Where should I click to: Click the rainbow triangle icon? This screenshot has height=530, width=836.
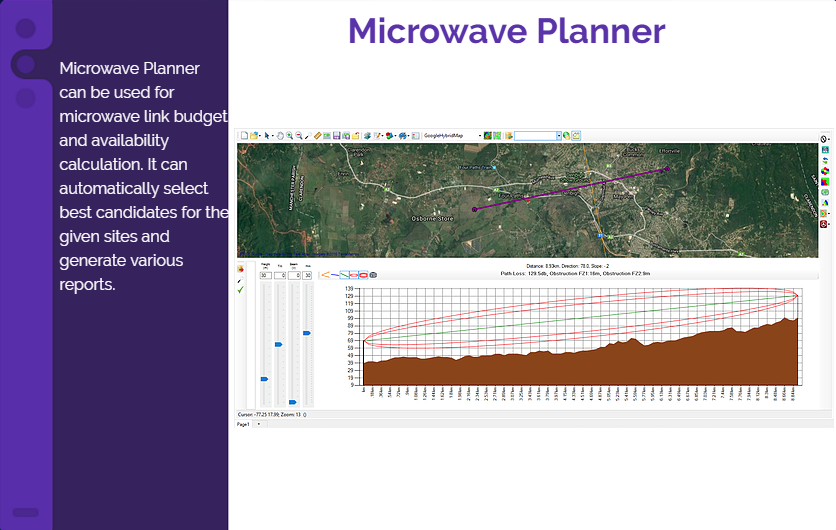(x=825, y=203)
